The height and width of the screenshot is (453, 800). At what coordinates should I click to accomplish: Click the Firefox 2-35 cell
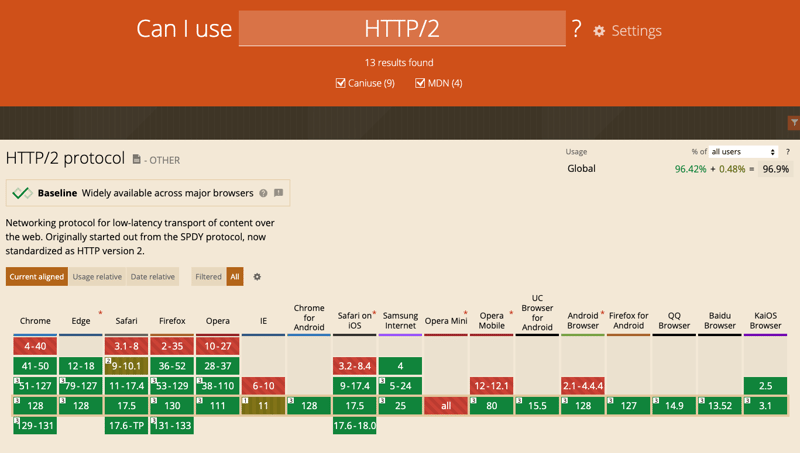tap(172, 346)
